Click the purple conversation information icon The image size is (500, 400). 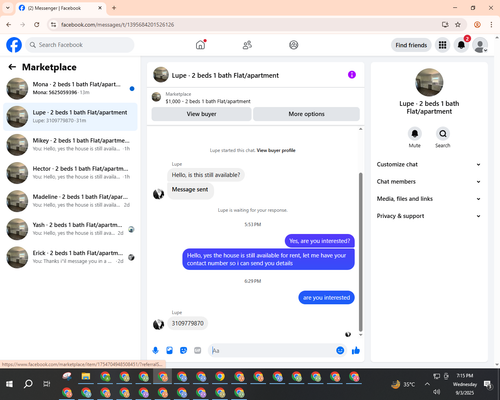coord(352,75)
